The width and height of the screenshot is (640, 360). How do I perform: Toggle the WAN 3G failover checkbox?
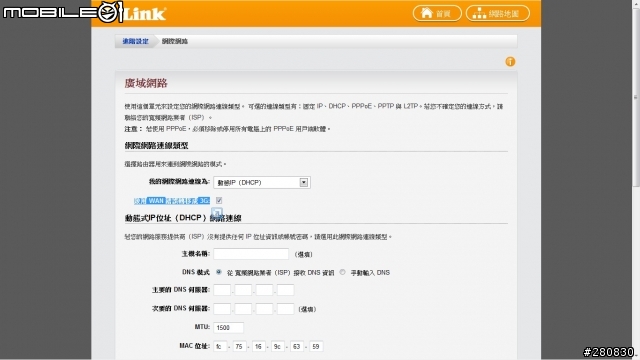pos(219,200)
